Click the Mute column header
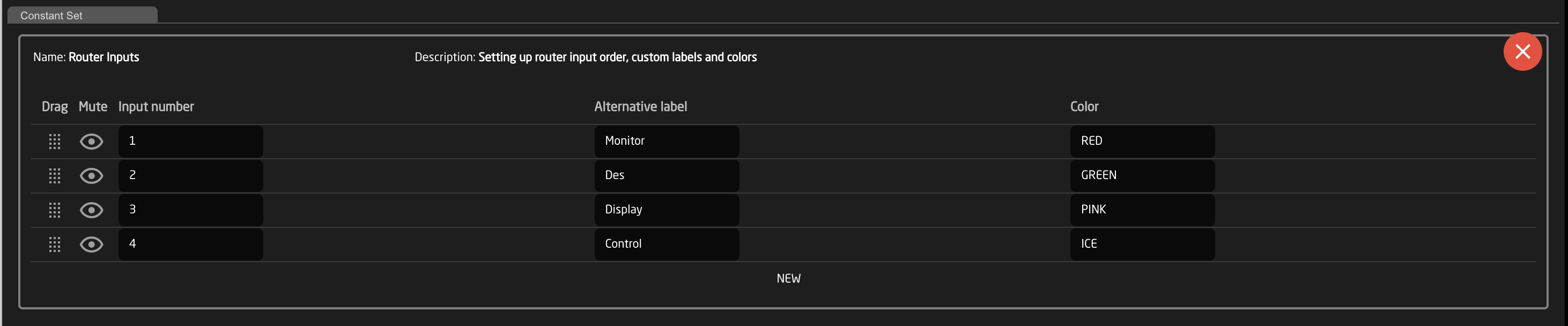 pyautogui.click(x=93, y=107)
